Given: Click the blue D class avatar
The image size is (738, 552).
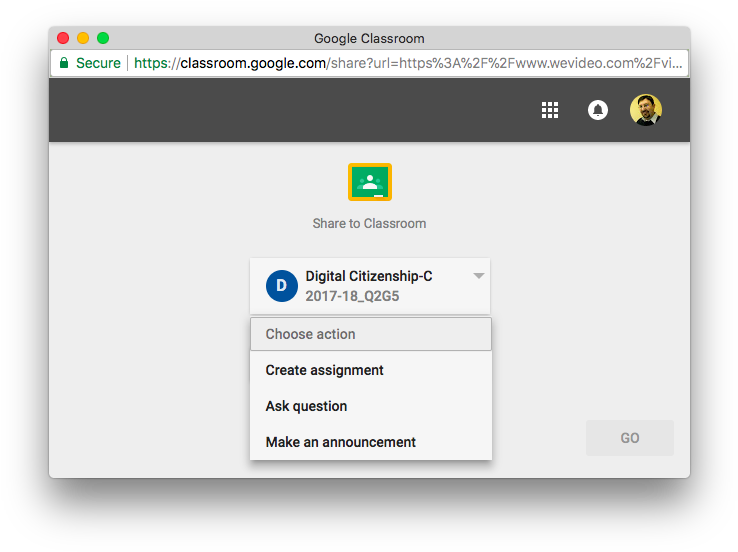Looking at the screenshot, I should (281, 286).
